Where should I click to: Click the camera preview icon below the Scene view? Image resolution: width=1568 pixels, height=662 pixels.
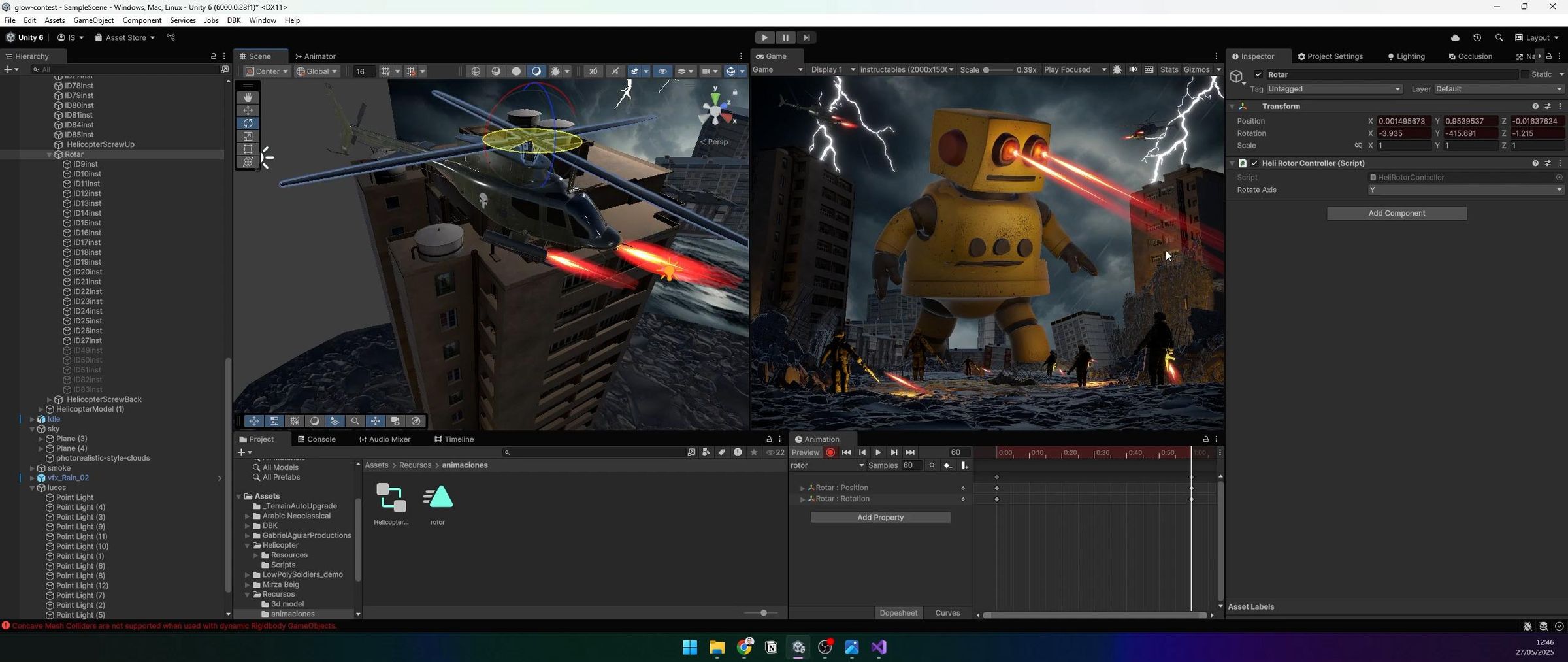(395, 421)
